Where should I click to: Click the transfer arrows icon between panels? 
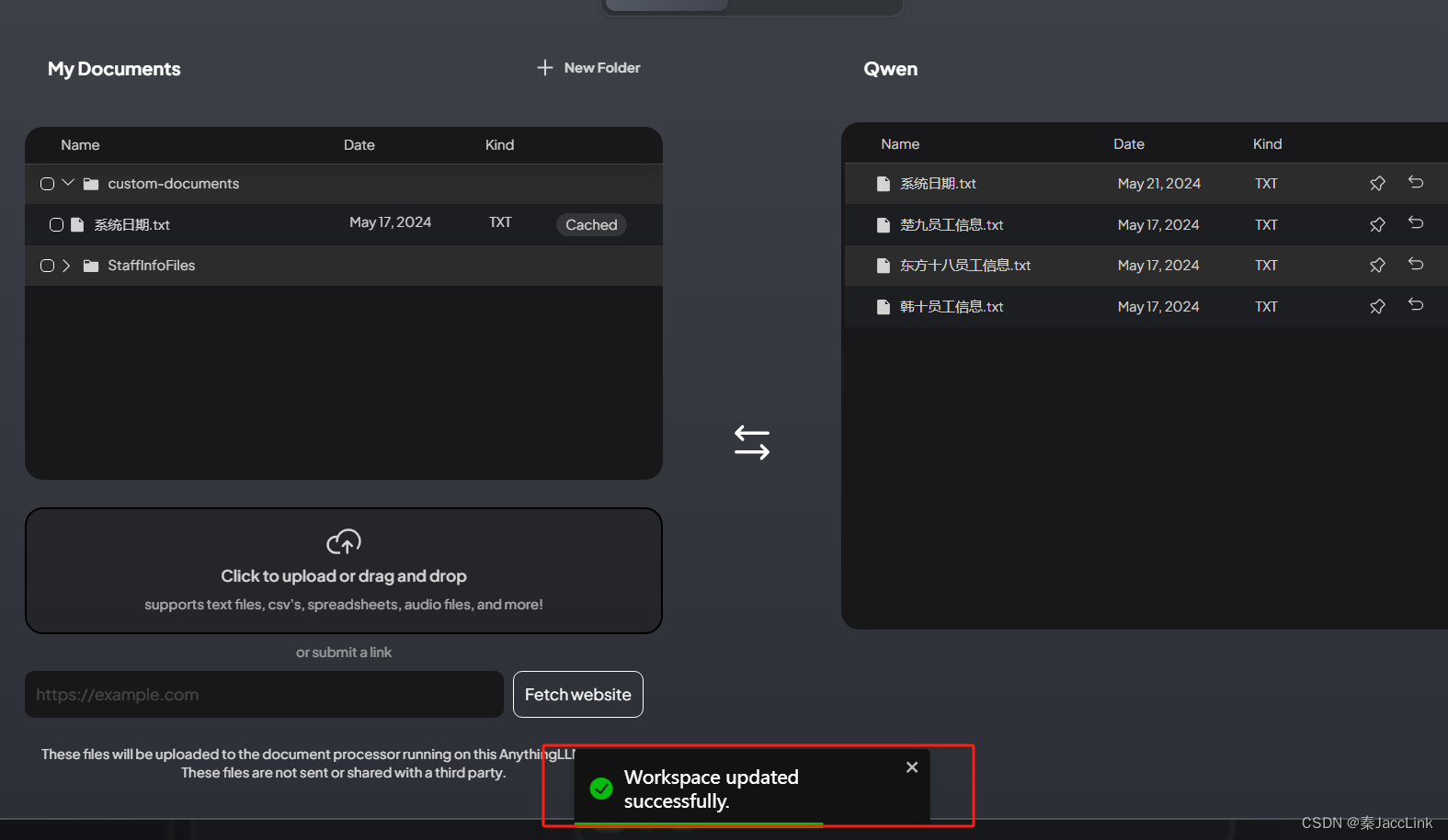tap(752, 442)
